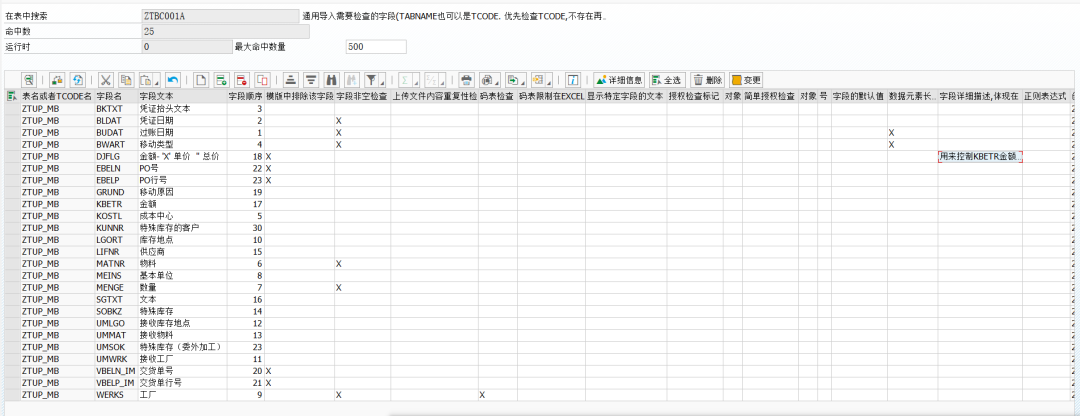The height and width of the screenshot is (416, 1080).
Task: Click the 字段的默认值 column header
Action: coord(859,97)
